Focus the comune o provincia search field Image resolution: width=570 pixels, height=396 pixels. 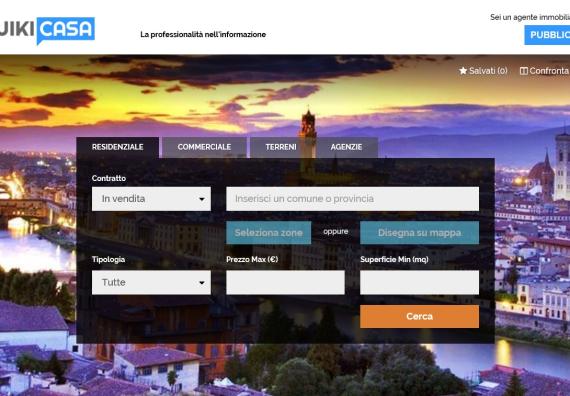(x=353, y=199)
